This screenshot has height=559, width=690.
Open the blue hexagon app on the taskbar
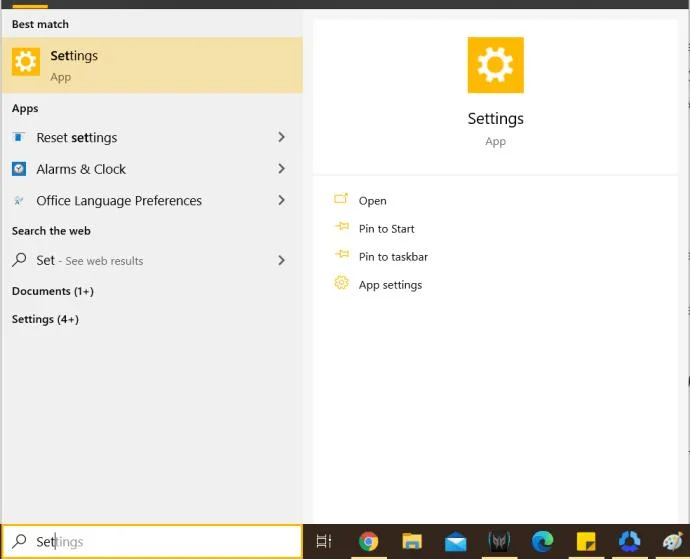[x=630, y=541]
